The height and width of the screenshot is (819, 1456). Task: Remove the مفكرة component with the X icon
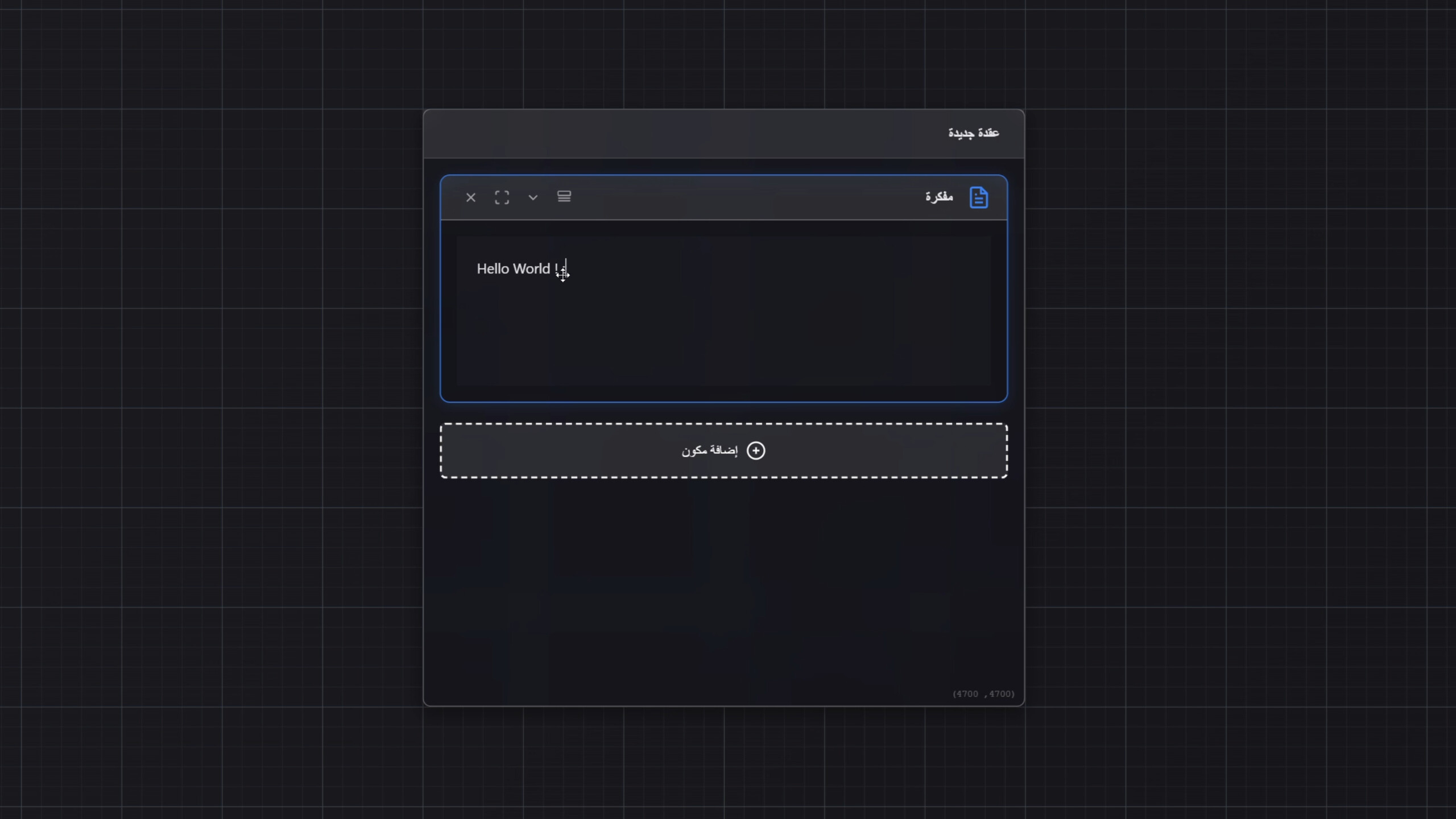click(471, 197)
